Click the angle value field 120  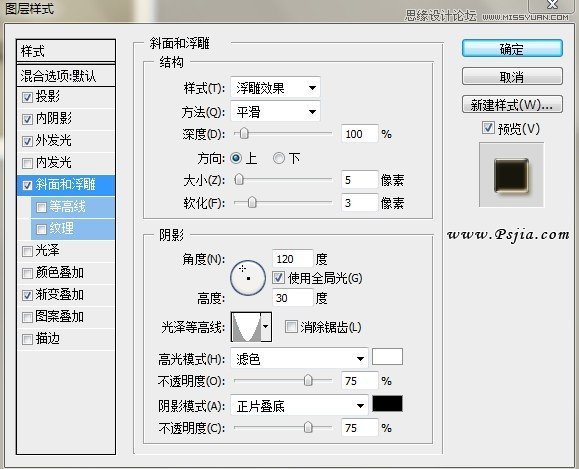click(x=292, y=259)
